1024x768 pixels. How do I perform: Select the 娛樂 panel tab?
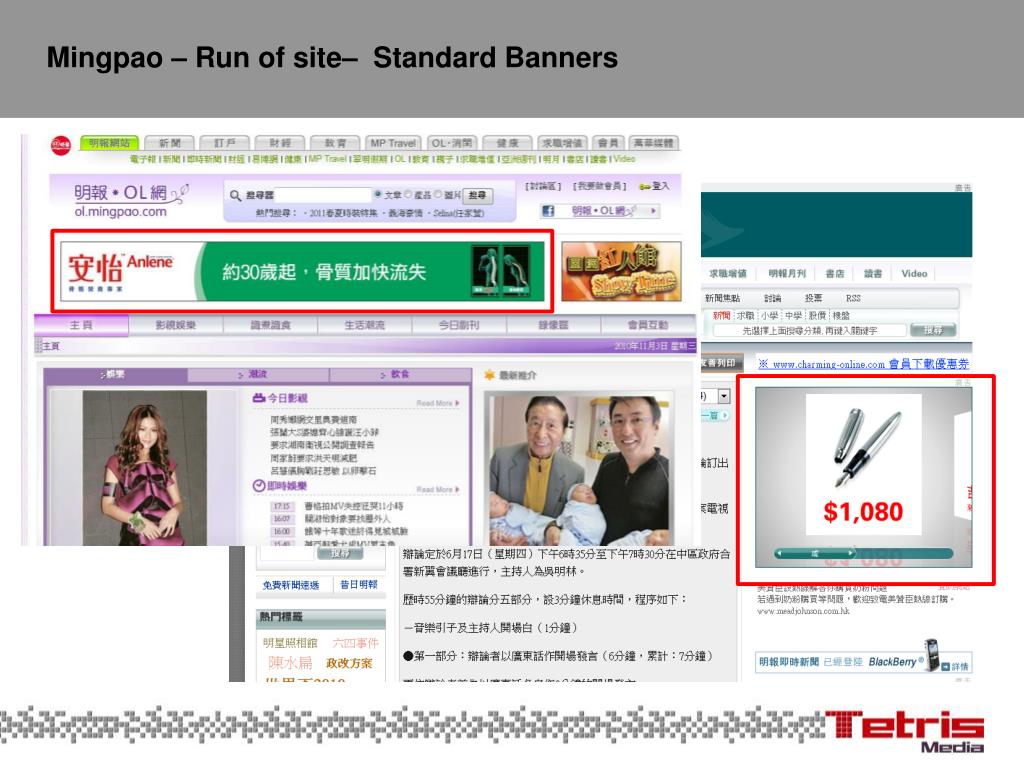[x=116, y=374]
